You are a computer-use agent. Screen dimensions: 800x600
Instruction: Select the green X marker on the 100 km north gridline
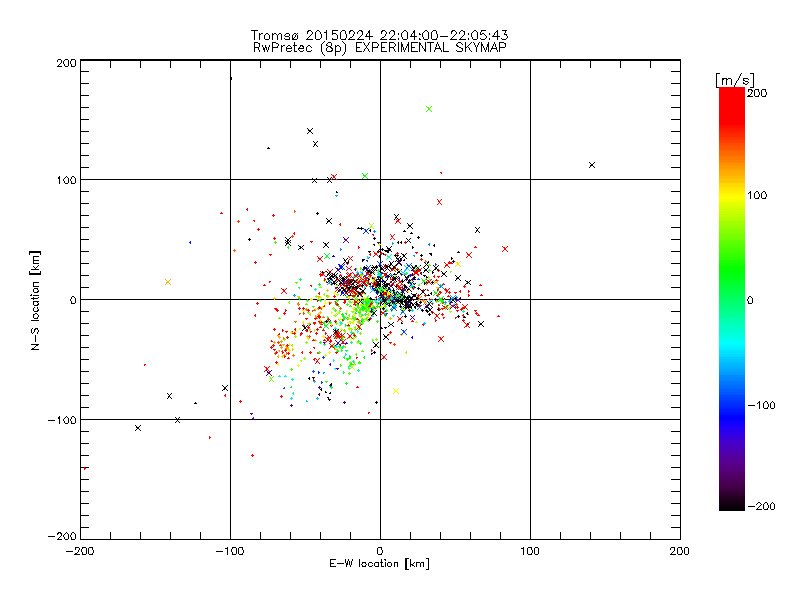(x=365, y=176)
